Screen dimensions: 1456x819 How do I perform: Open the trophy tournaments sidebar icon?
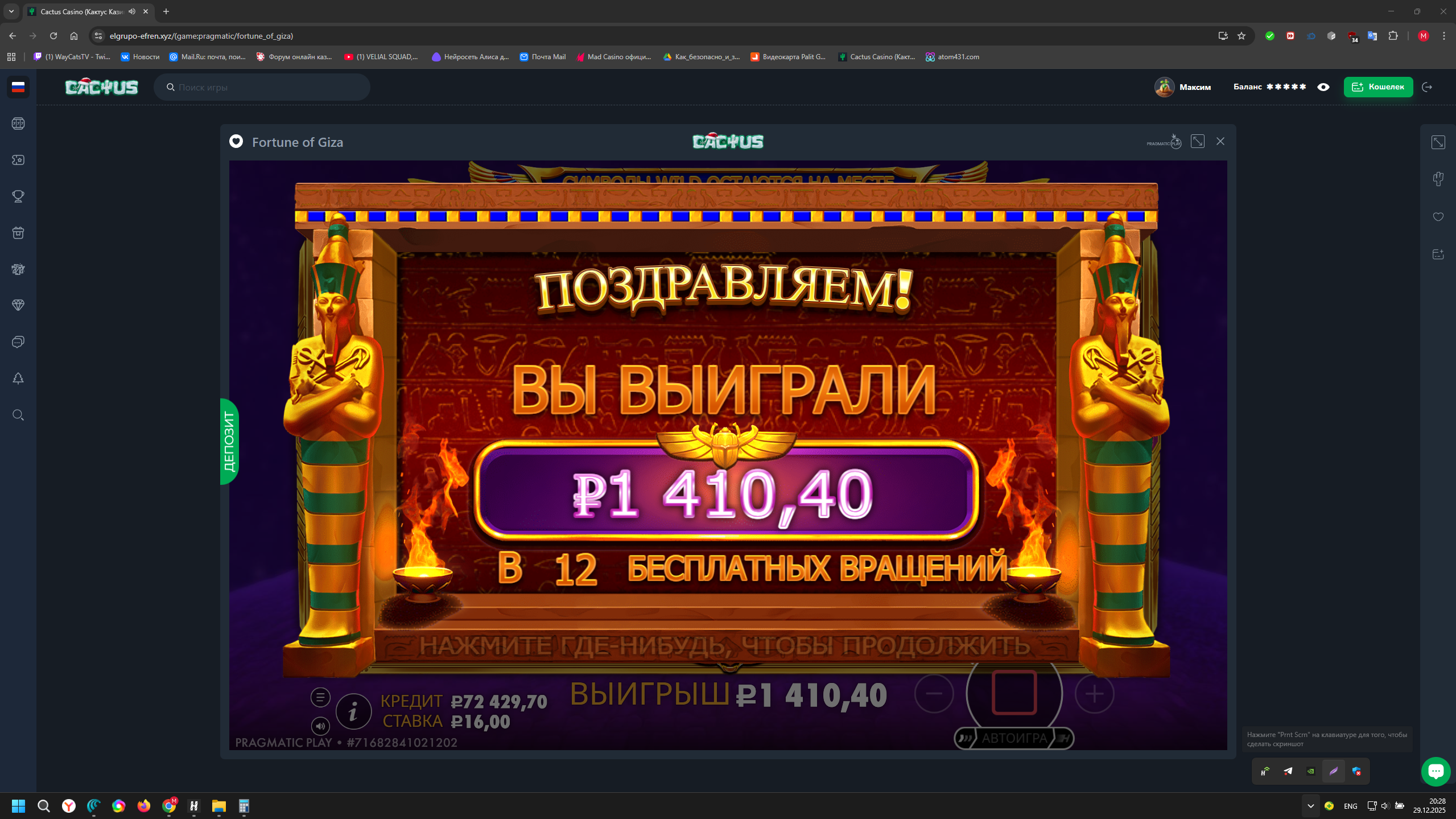tap(18, 196)
